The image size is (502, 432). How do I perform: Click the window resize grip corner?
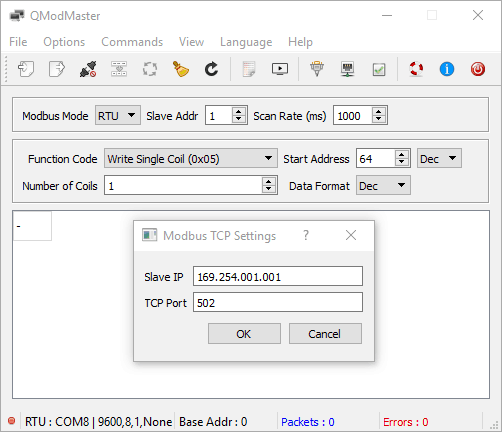click(x=494, y=424)
